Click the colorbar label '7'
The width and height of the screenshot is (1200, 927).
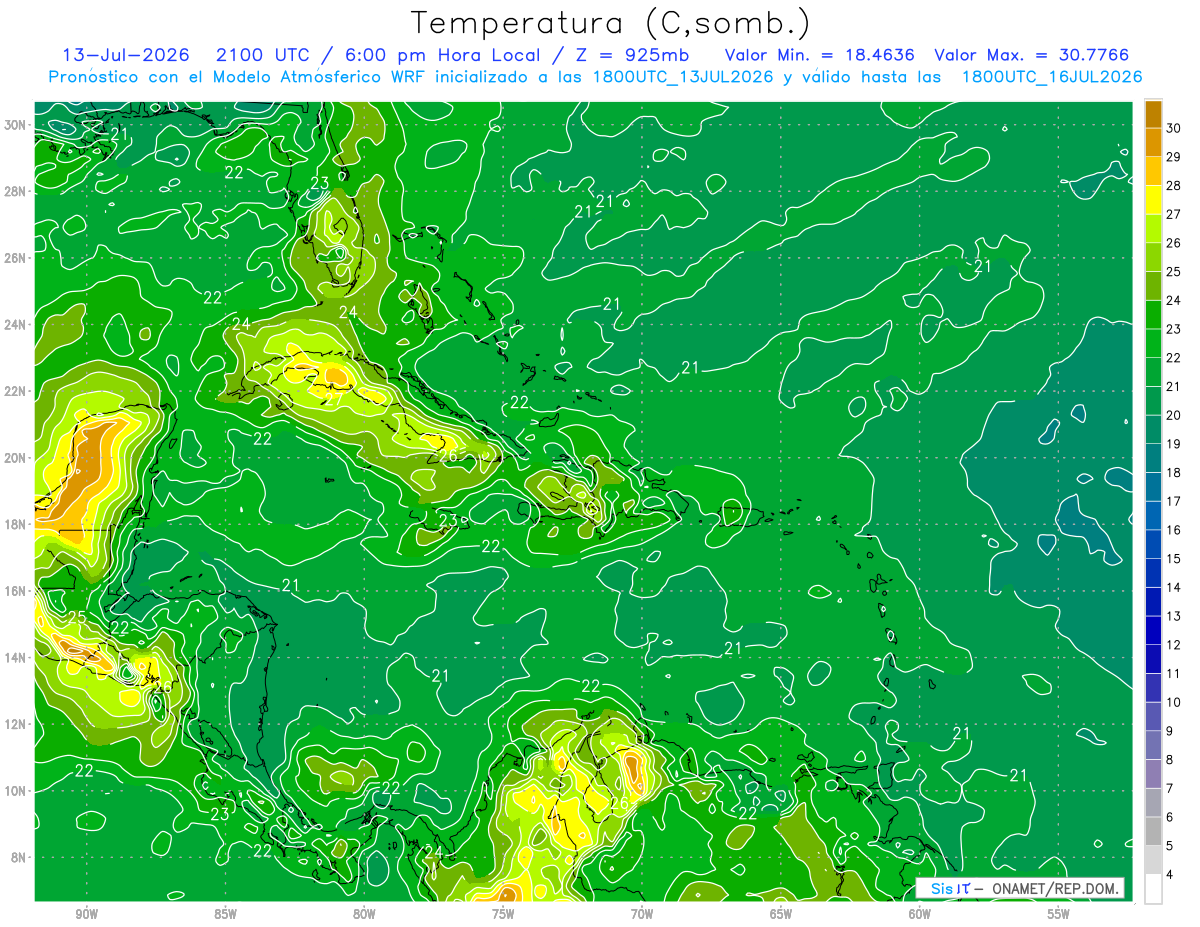tap(1169, 789)
